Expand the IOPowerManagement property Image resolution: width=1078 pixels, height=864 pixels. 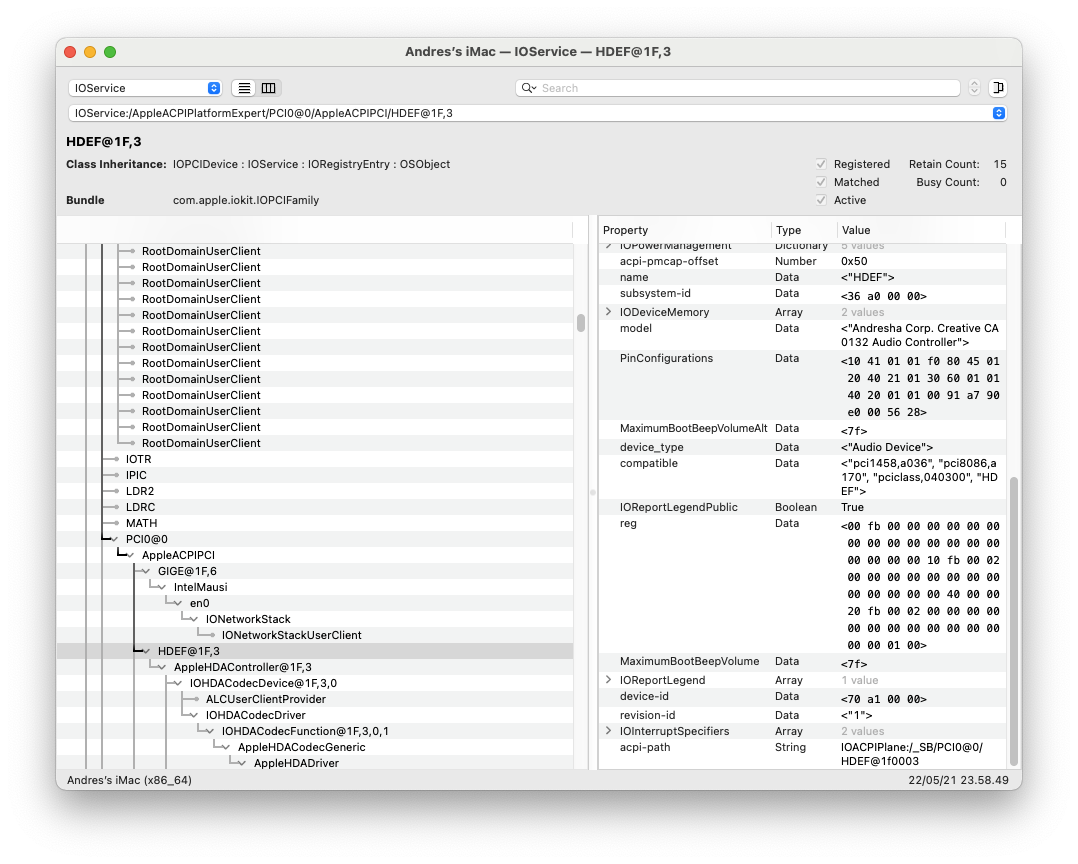[607, 244]
